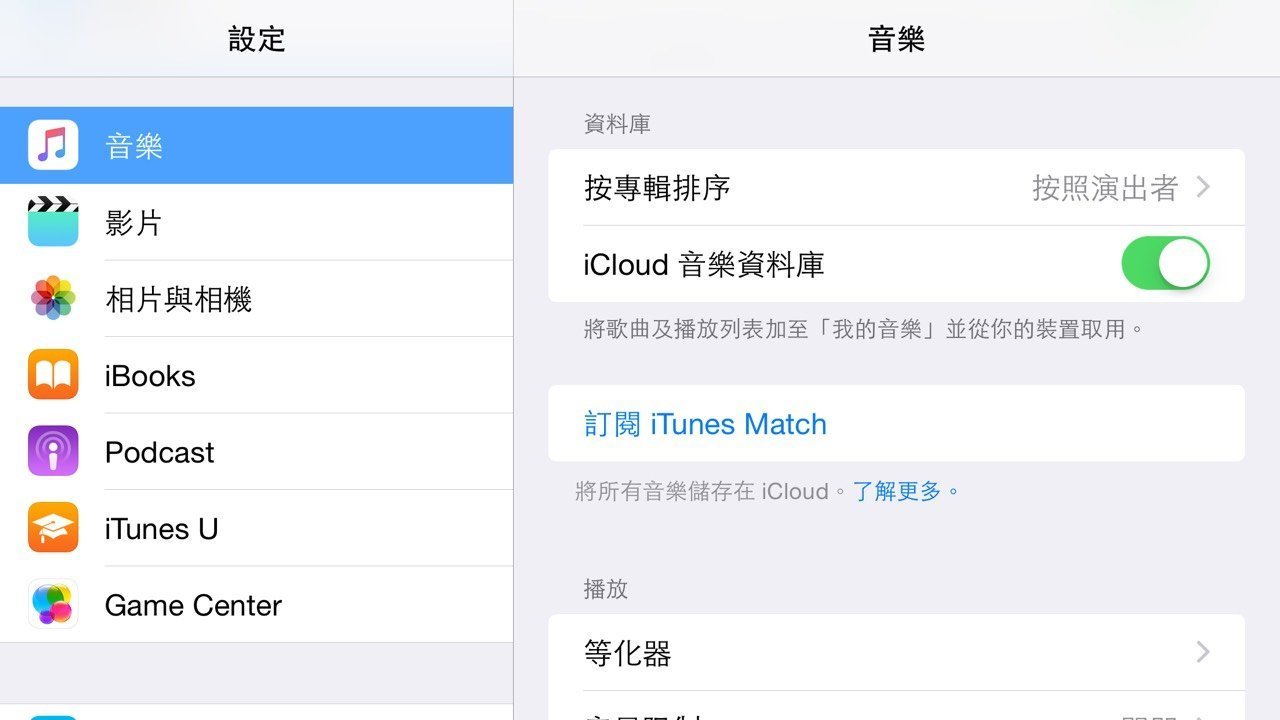The image size is (1280, 720).
Task: Select the 音樂 (Music) settings icon
Action: [x=52, y=145]
